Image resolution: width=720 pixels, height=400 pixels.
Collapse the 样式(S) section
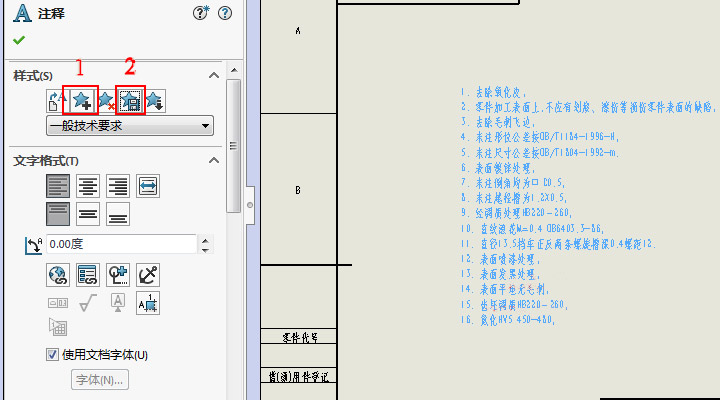(x=214, y=75)
